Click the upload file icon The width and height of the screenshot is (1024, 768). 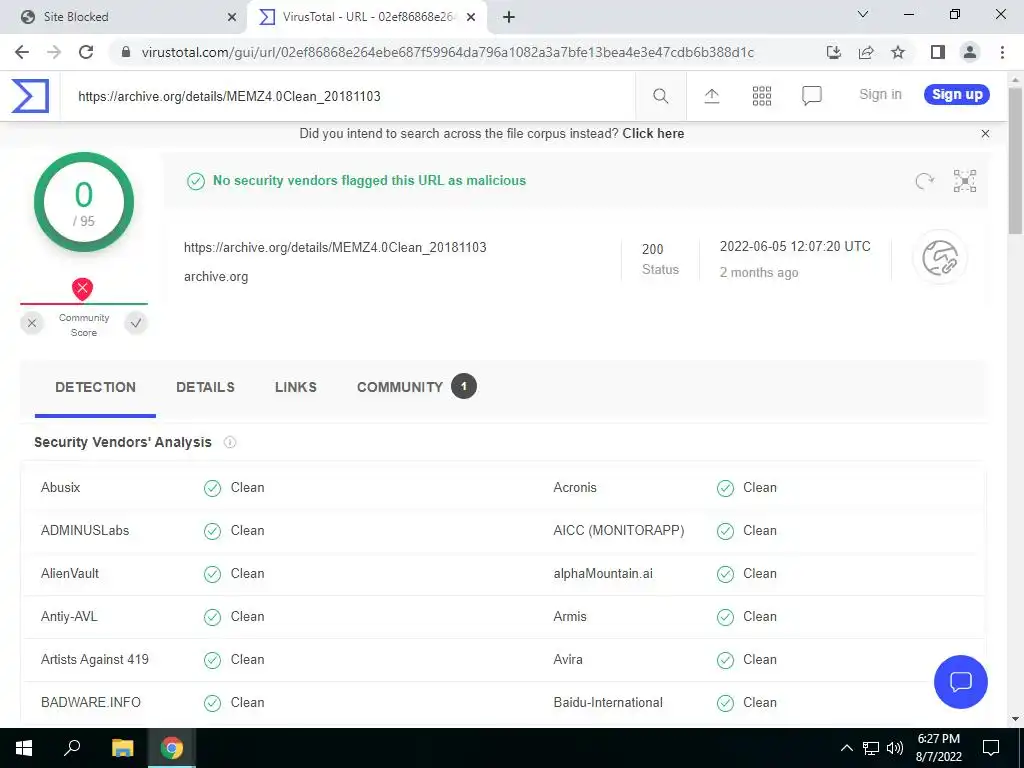point(712,96)
